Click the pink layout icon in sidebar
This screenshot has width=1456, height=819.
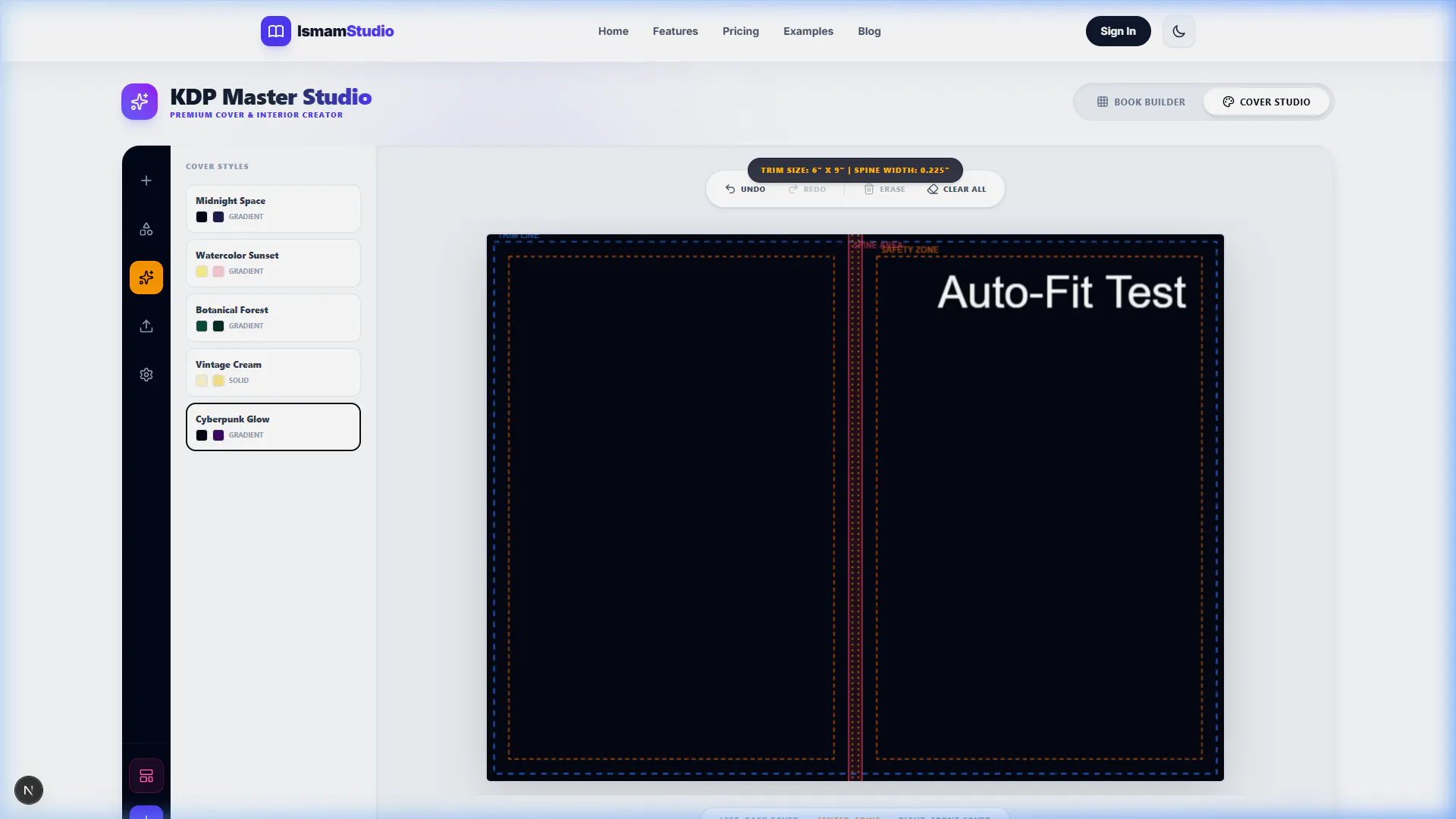click(x=146, y=776)
